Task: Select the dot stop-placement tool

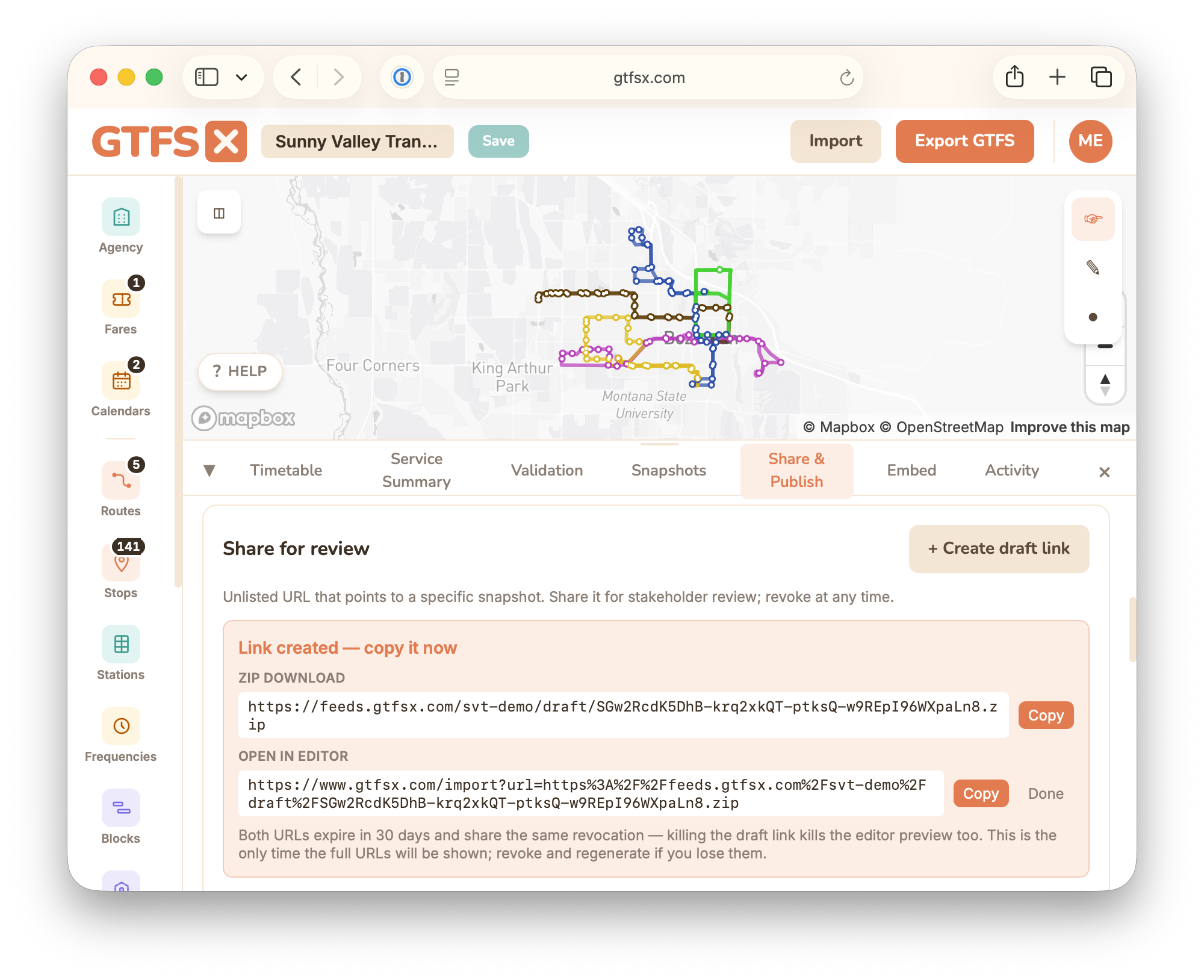Action: [1093, 317]
